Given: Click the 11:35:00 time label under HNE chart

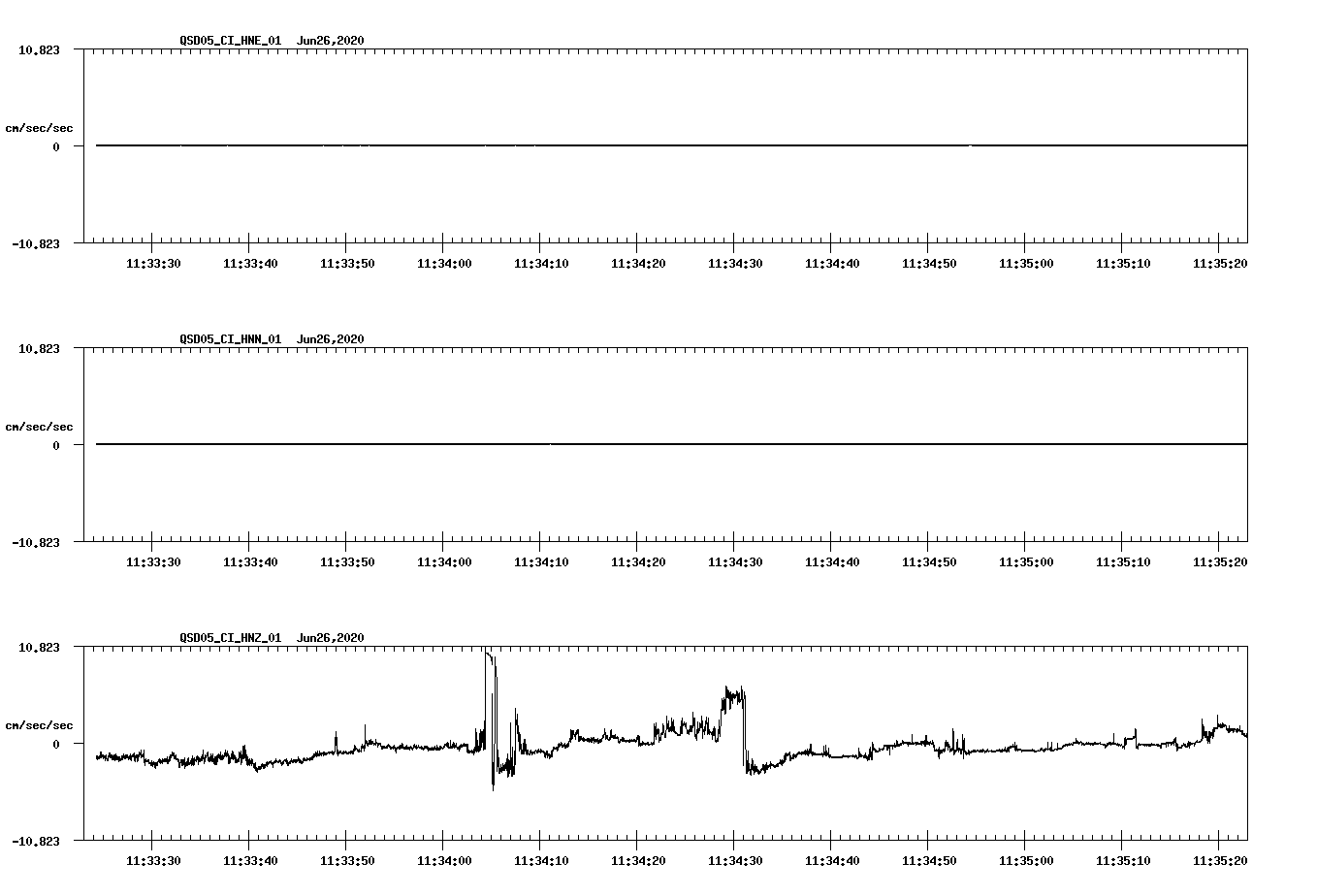Looking at the screenshot, I should point(1026,264).
